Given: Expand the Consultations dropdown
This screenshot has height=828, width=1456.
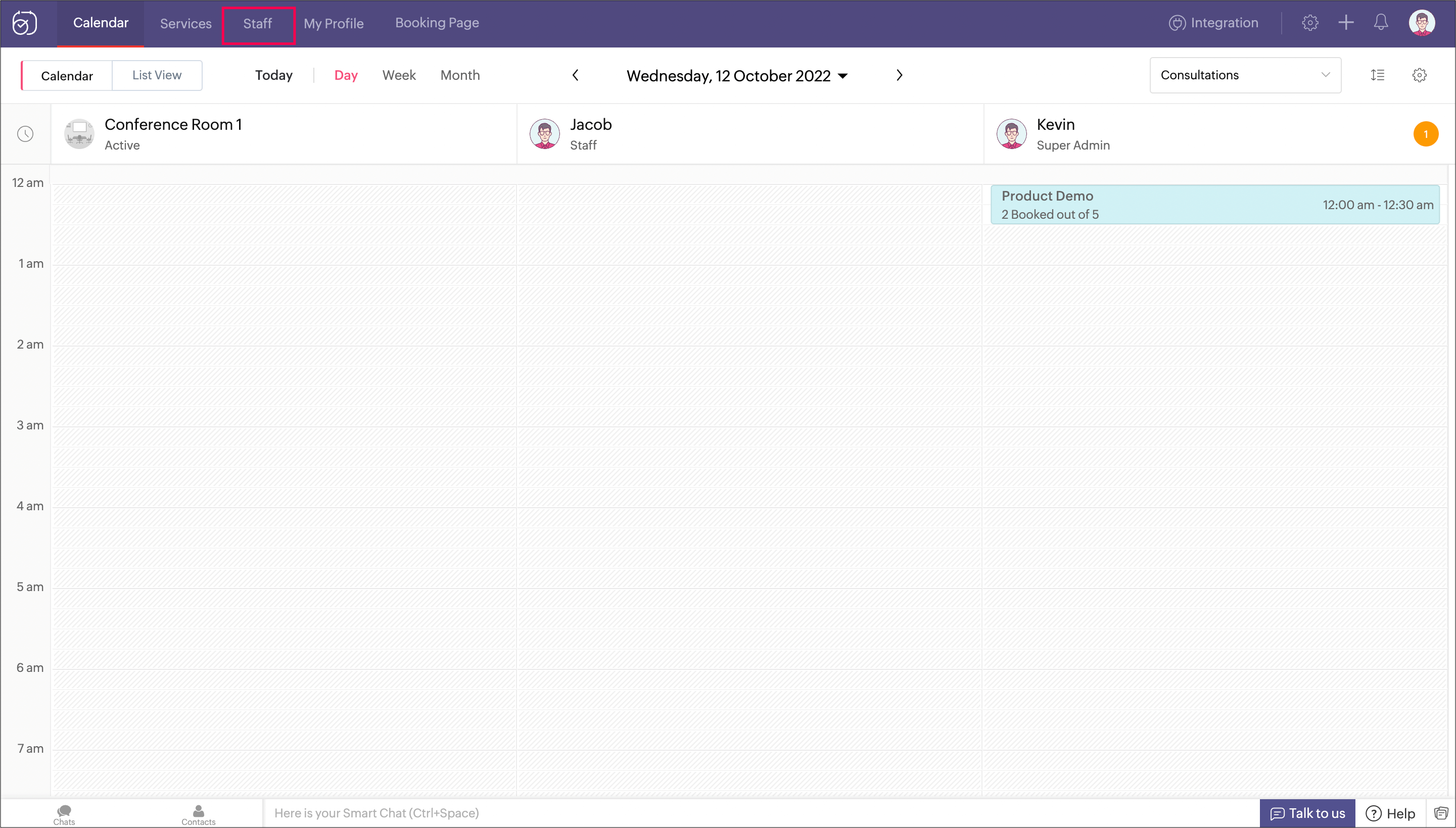Looking at the screenshot, I should pyautogui.click(x=1245, y=75).
